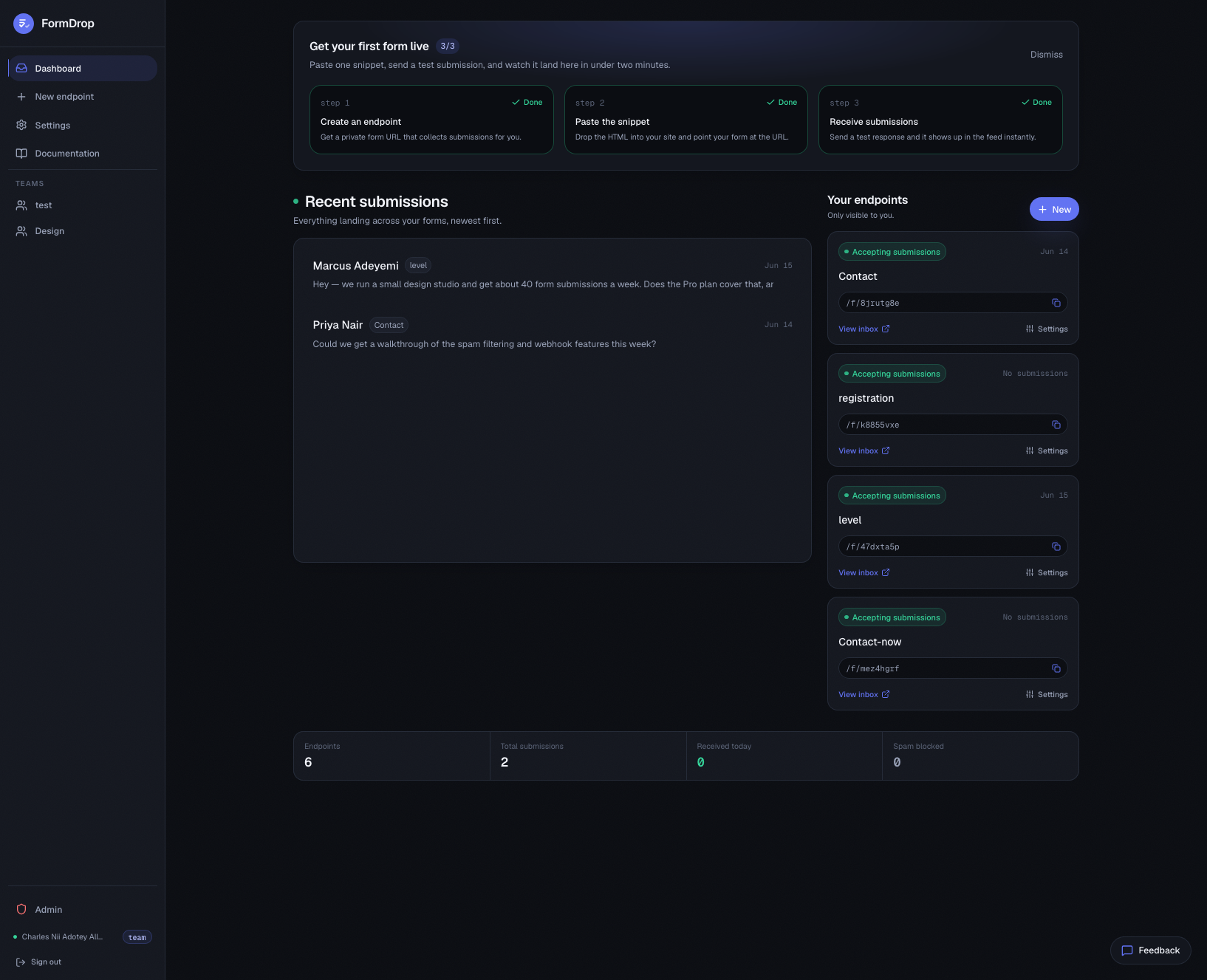Dismiss the onboarding banner
1207x980 pixels.
pos(1047,55)
